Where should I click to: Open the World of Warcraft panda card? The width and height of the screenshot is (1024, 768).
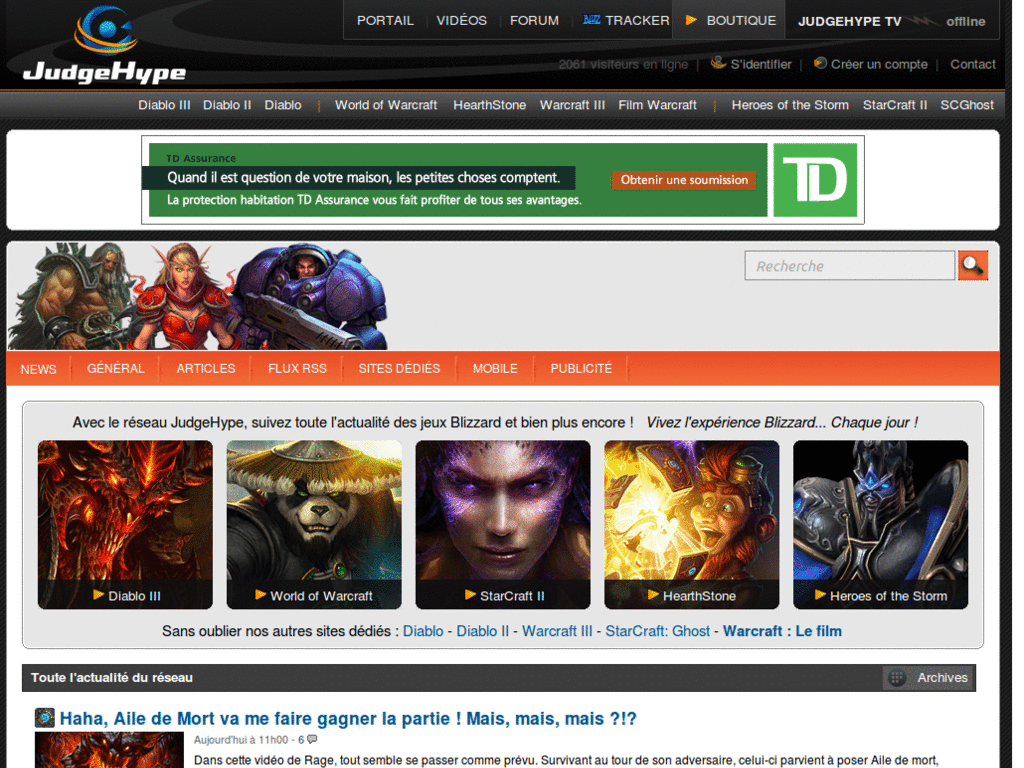tap(314, 524)
